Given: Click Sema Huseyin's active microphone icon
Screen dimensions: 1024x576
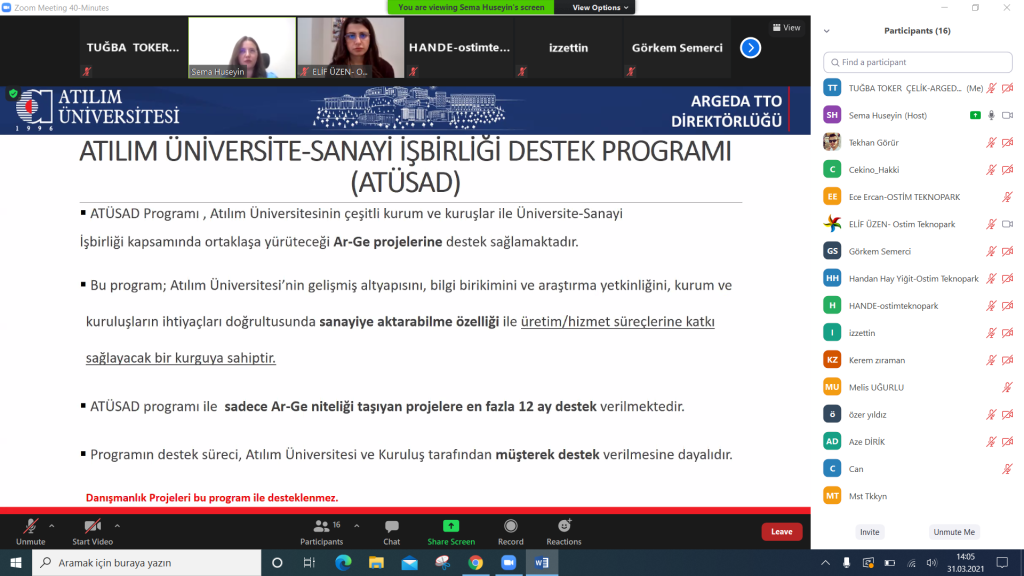Looking at the screenshot, I should [x=991, y=115].
